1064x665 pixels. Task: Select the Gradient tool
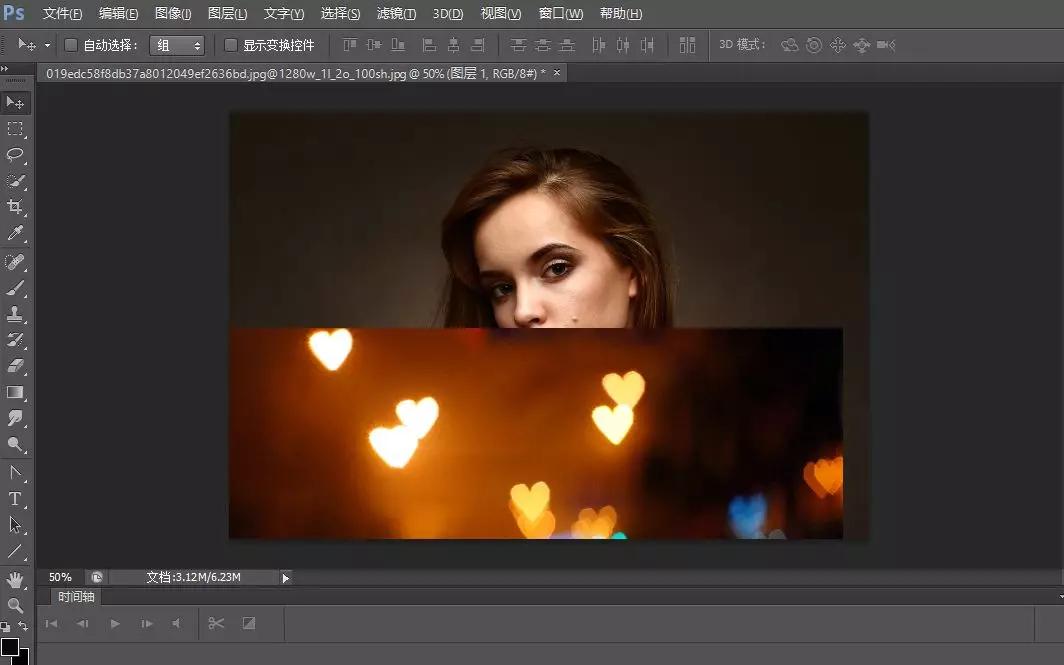tap(15, 392)
